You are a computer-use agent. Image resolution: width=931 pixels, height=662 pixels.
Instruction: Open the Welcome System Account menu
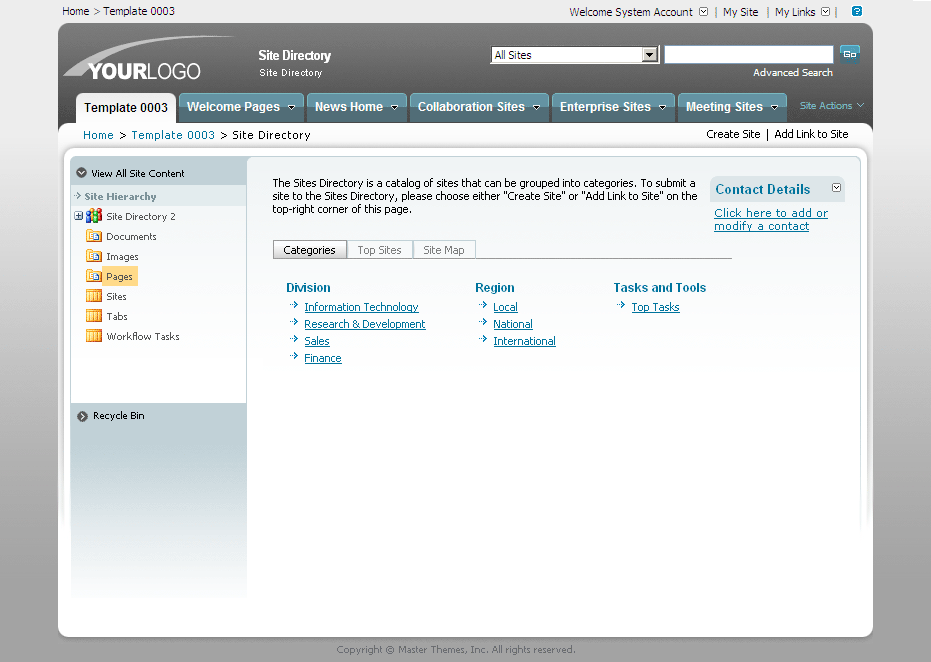pos(638,12)
